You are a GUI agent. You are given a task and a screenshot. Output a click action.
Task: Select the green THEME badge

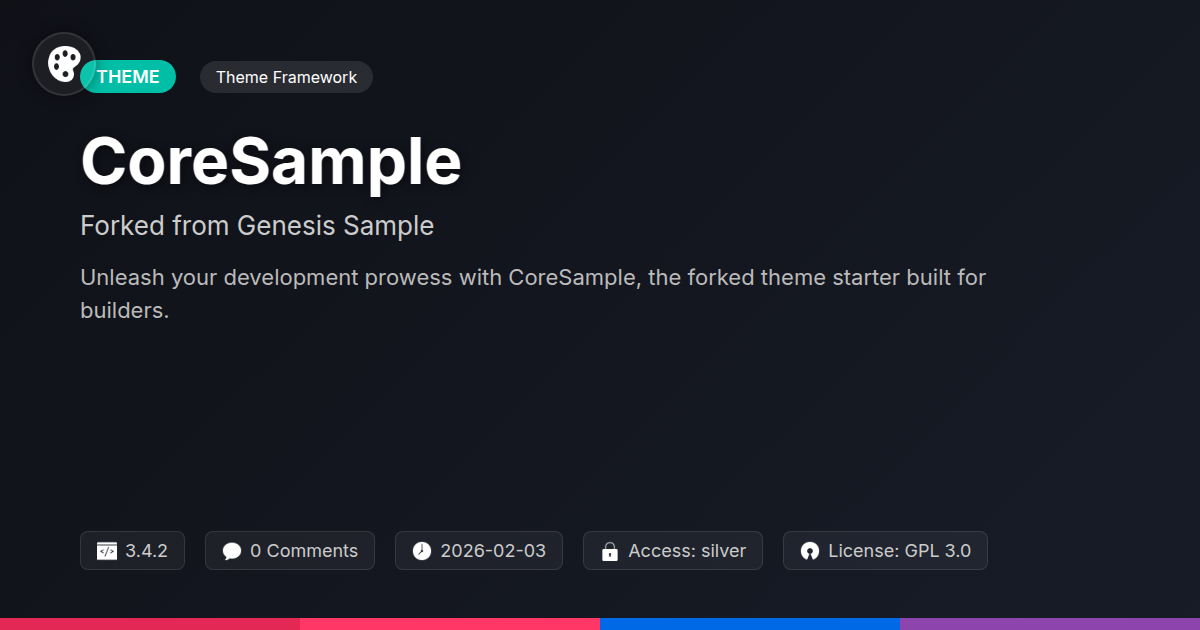click(130, 77)
